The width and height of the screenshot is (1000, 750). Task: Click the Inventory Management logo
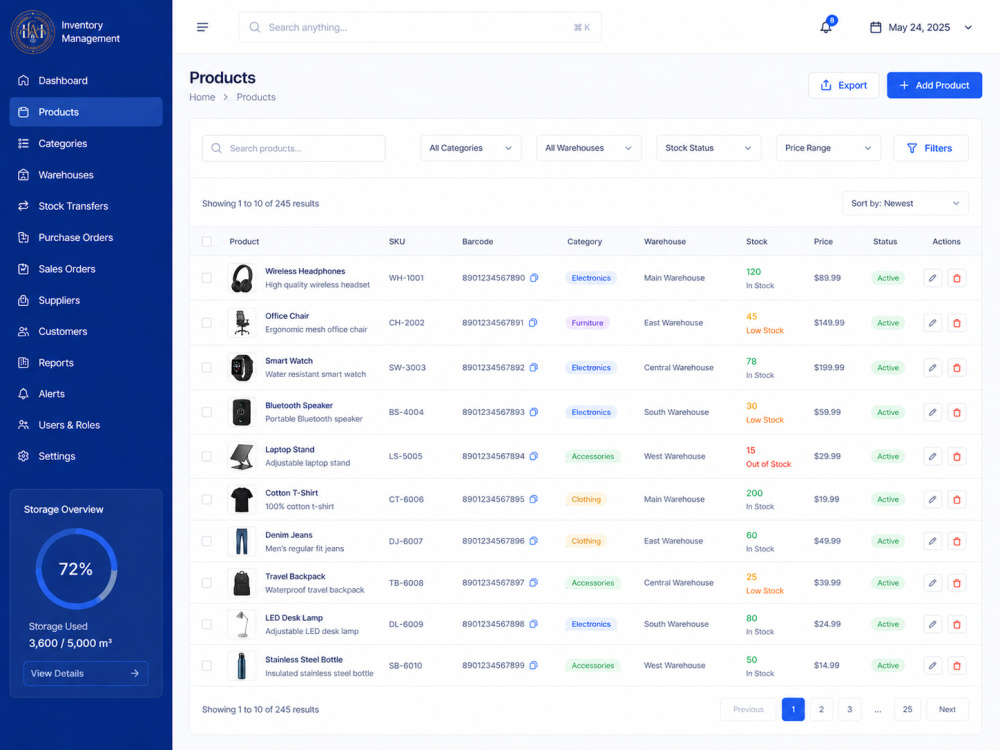[x=33, y=31]
